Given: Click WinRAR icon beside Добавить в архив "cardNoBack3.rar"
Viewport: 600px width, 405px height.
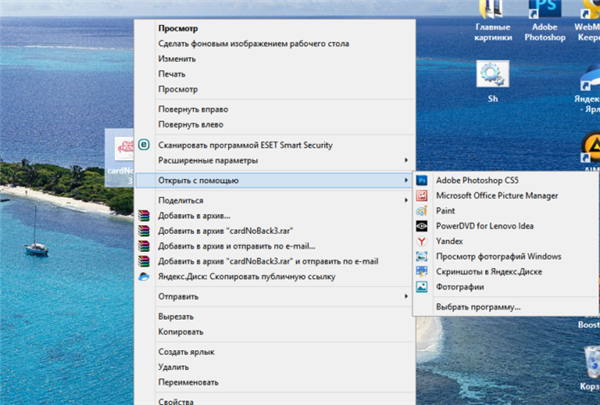Looking at the screenshot, I should (x=144, y=231).
